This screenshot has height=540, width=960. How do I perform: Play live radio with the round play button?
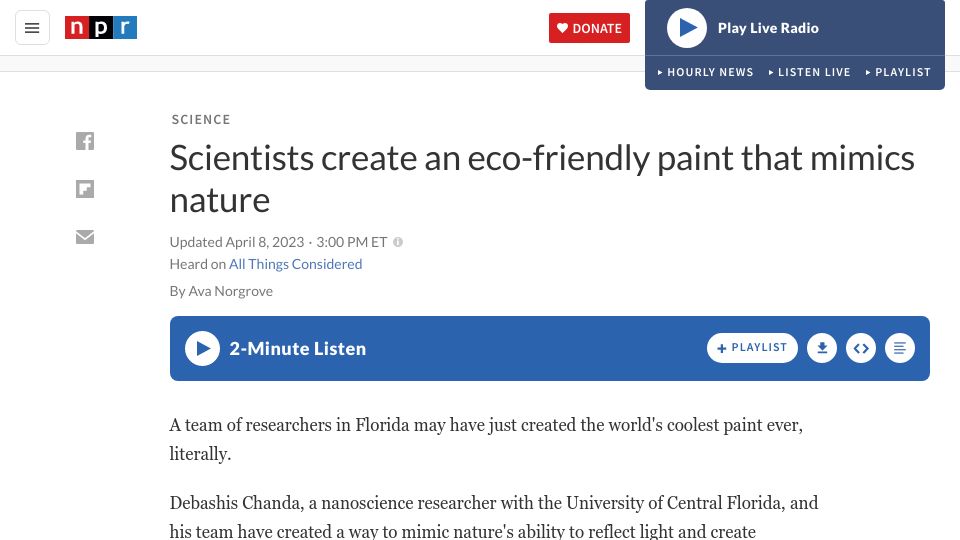tap(686, 28)
